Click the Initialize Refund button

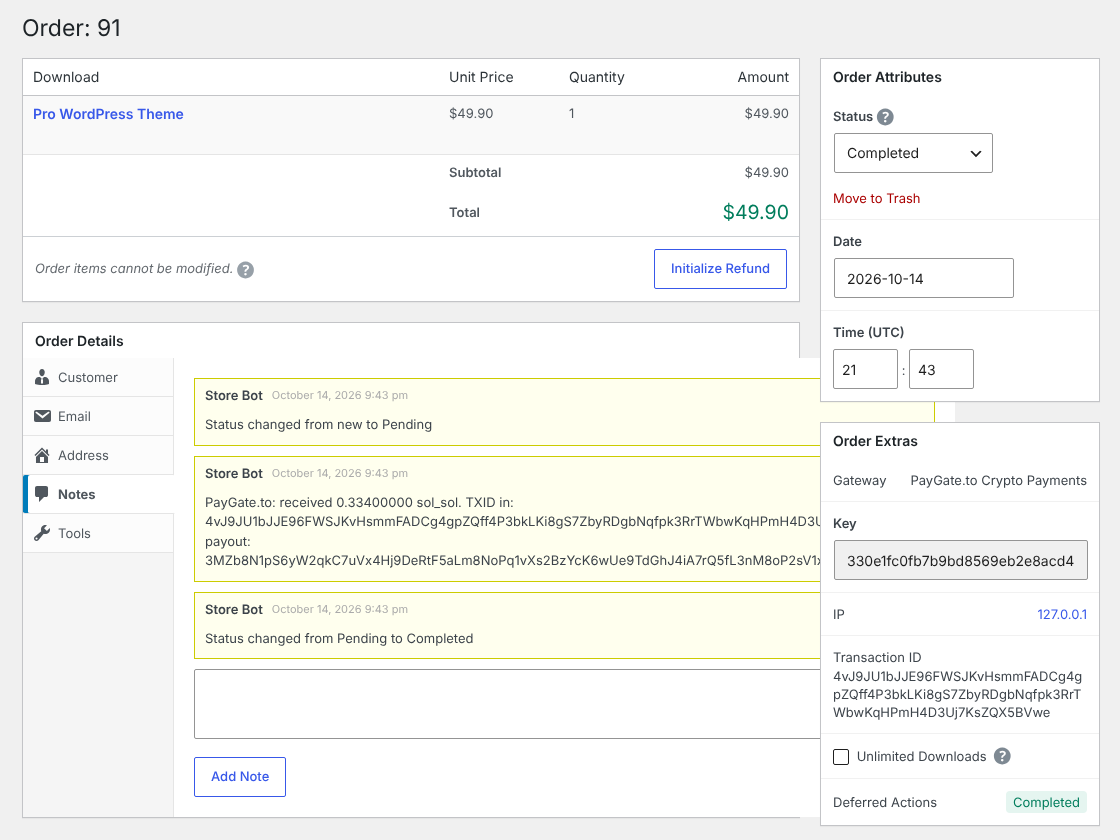pos(720,269)
